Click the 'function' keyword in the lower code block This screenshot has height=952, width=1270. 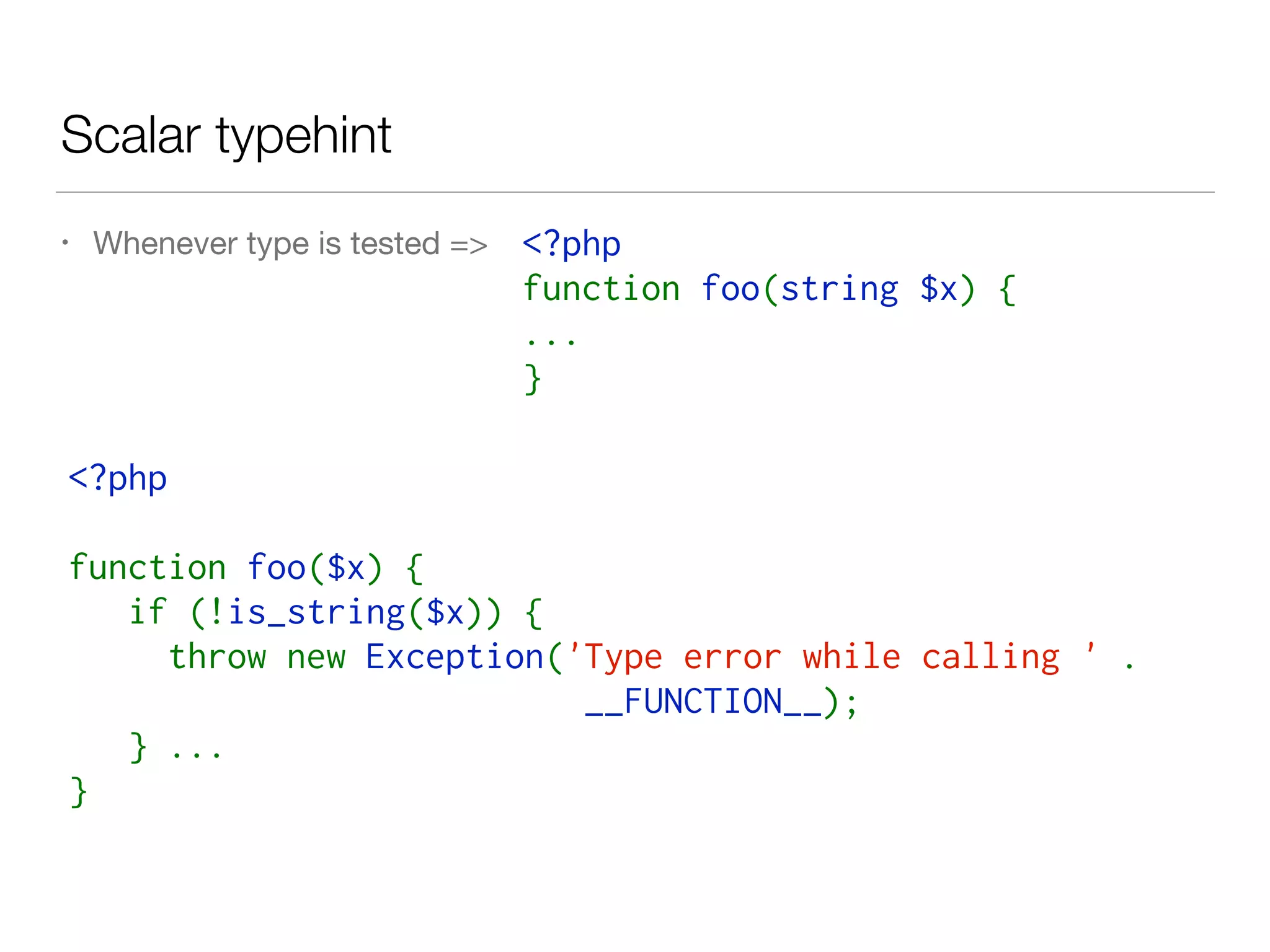[147, 567]
